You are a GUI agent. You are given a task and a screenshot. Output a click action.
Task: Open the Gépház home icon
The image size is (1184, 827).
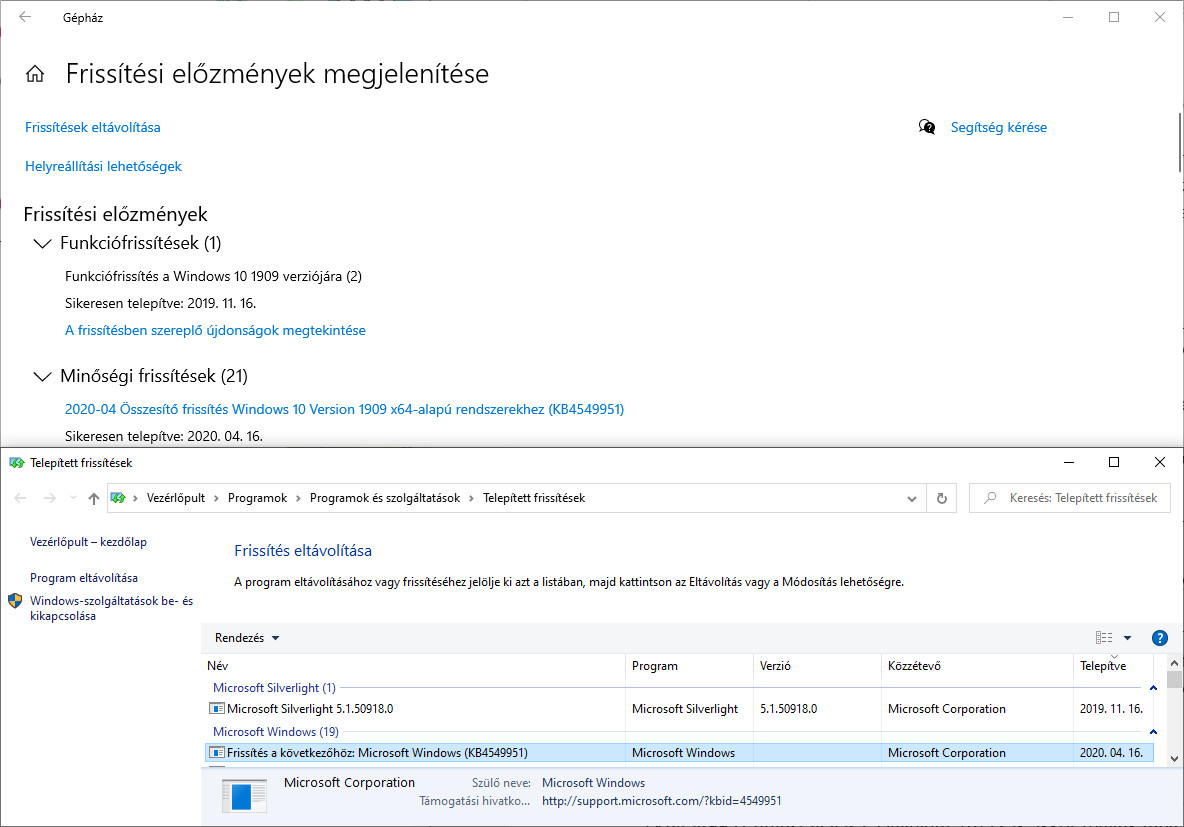[x=35, y=73]
